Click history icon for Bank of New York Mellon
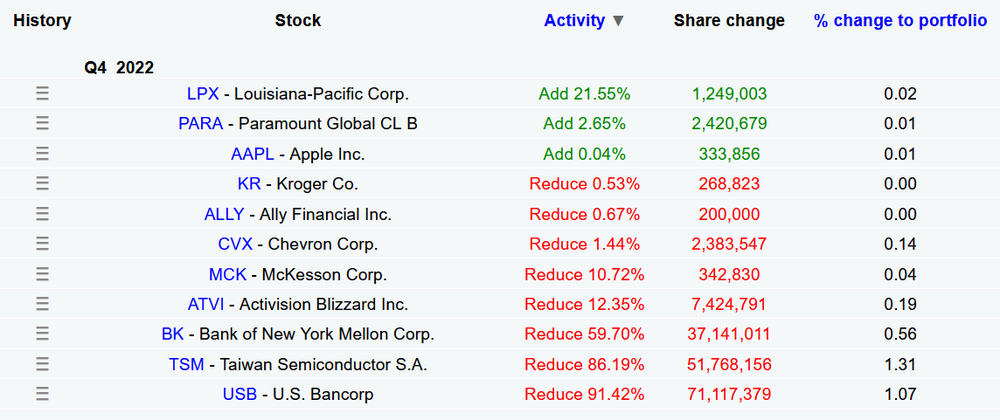Viewport: 1000px width, 420px height. [x=42, y=334]
